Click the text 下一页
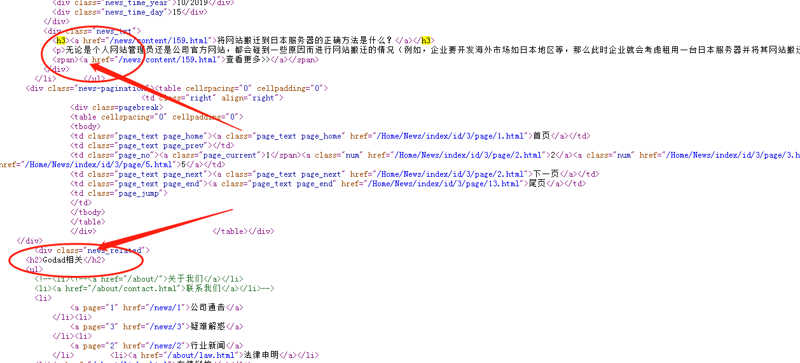The height and width of the screenshot is (363, 800). click(x=545, y=174)
